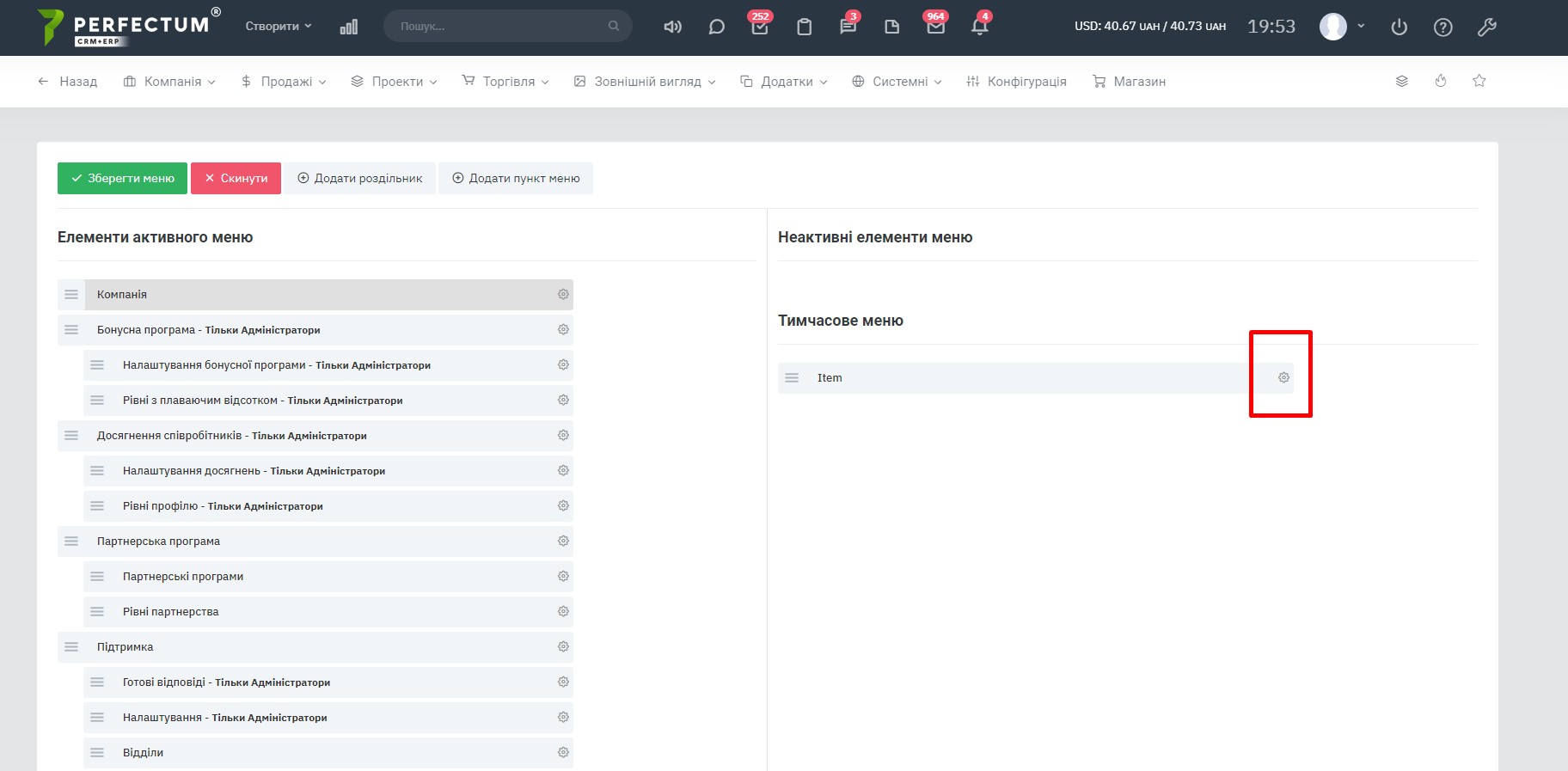Click the star favorites icon
Screen dimensions: 1568x771
(x=1479, y=81)
